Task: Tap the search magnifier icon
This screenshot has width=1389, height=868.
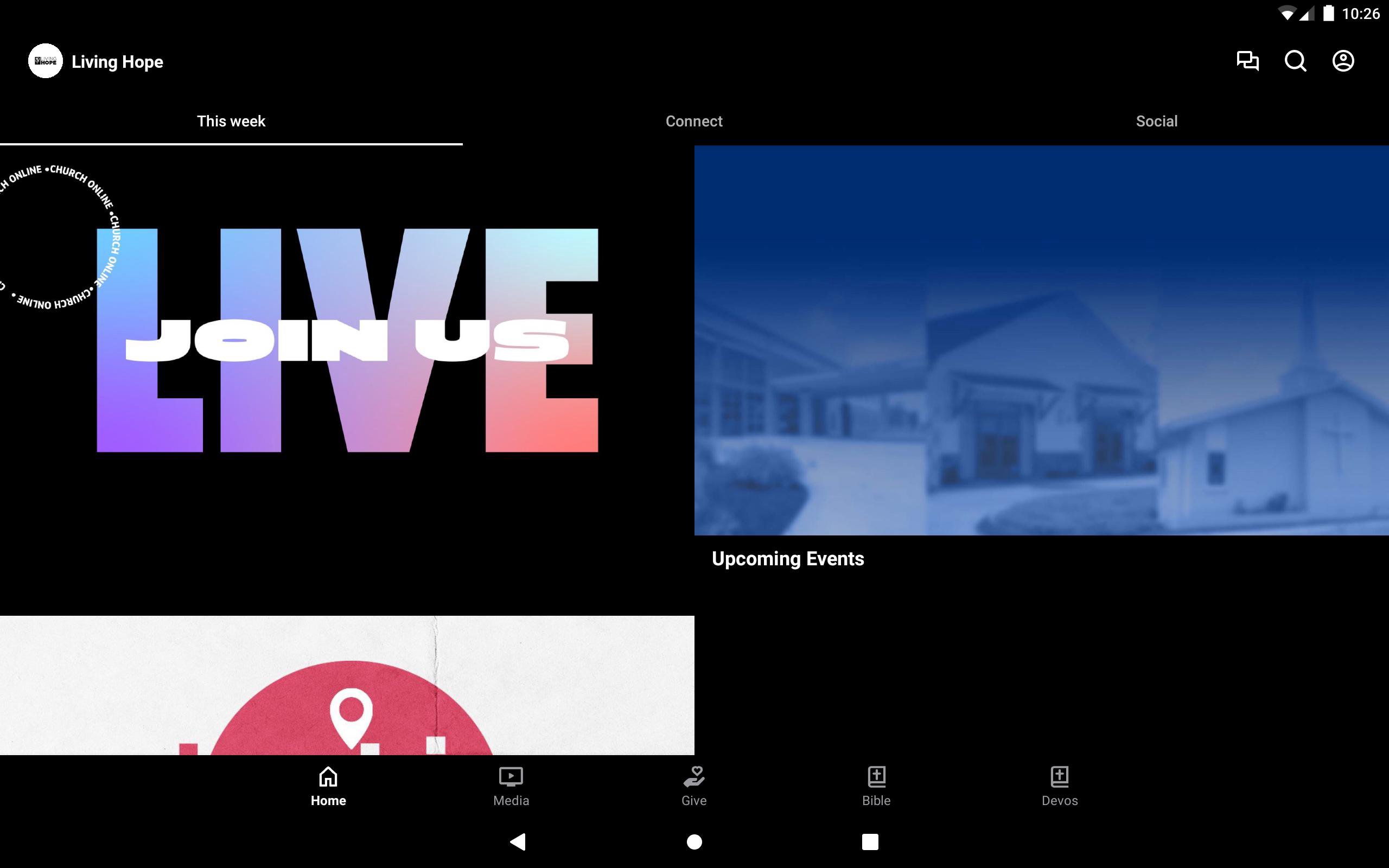Action: click(x=1295, y=61)
